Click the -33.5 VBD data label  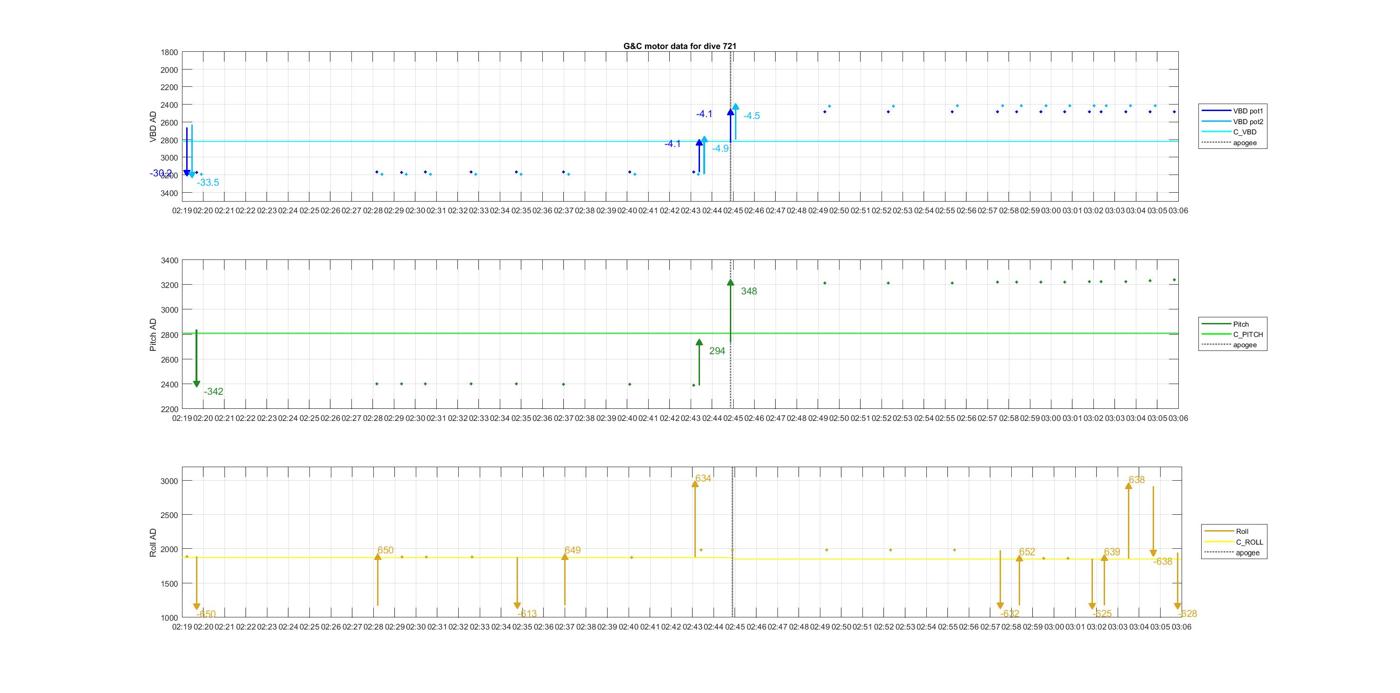click(x=208, y=182)
